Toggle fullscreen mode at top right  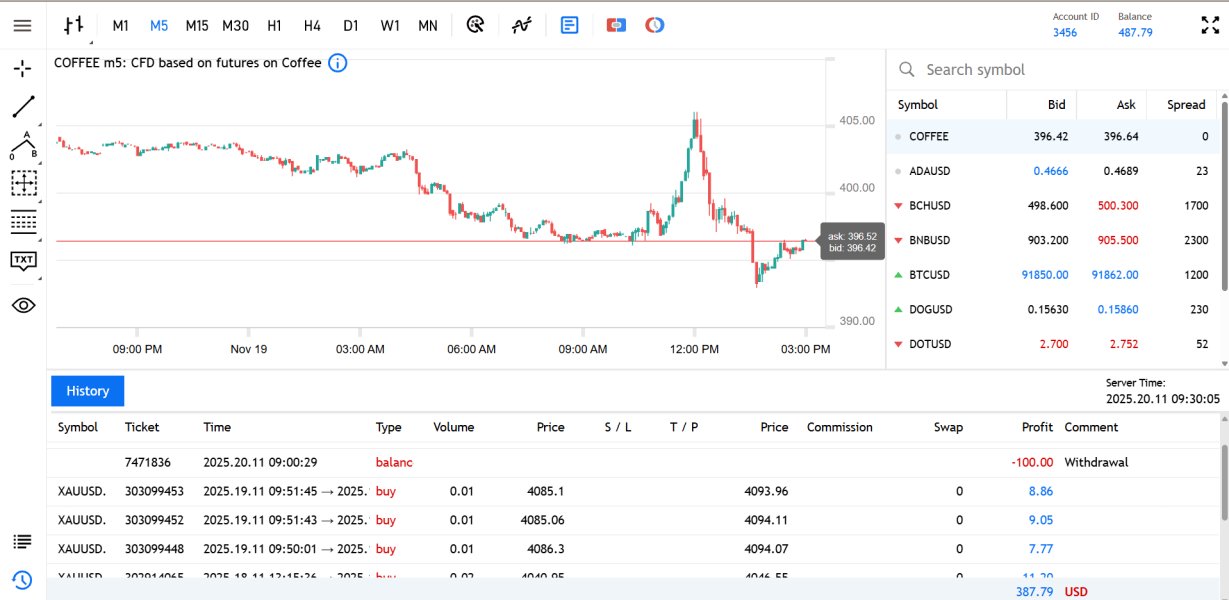(x=1209, y=26)
